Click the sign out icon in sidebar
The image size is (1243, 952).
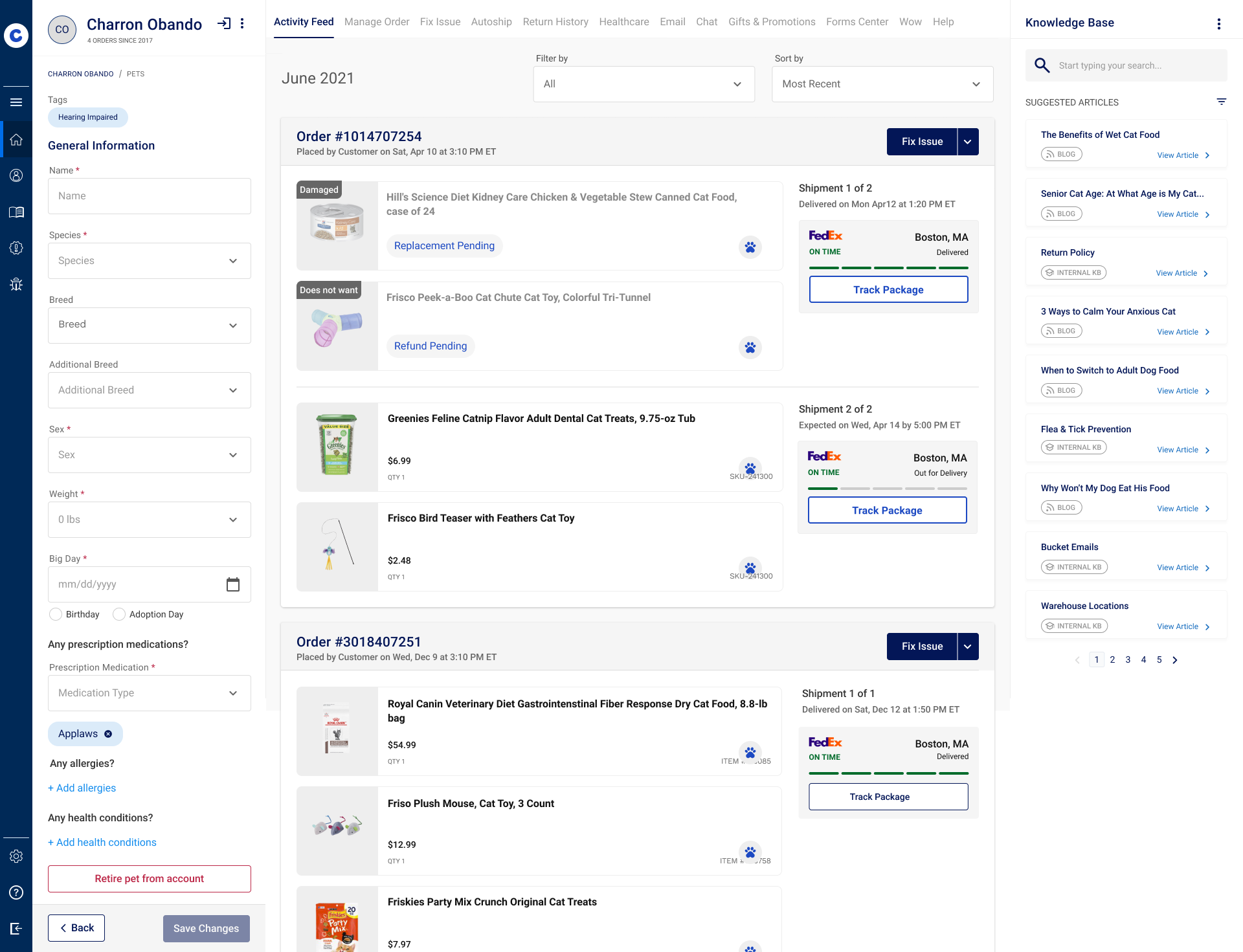click(16, 929)
